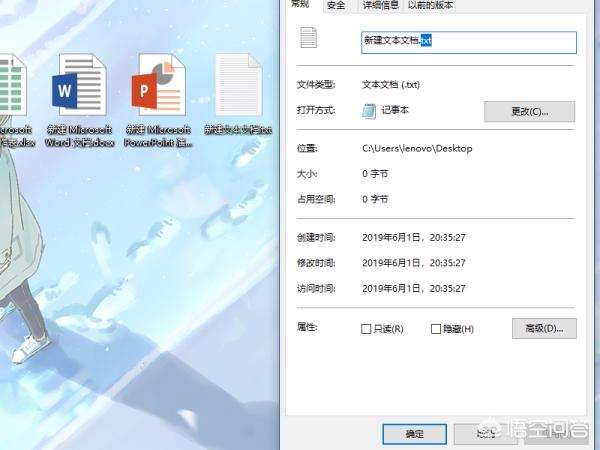Click the location path C:\Users\lenovo\Desktop
The width and height of the screenshot is (600, 450).
point(417,148)
